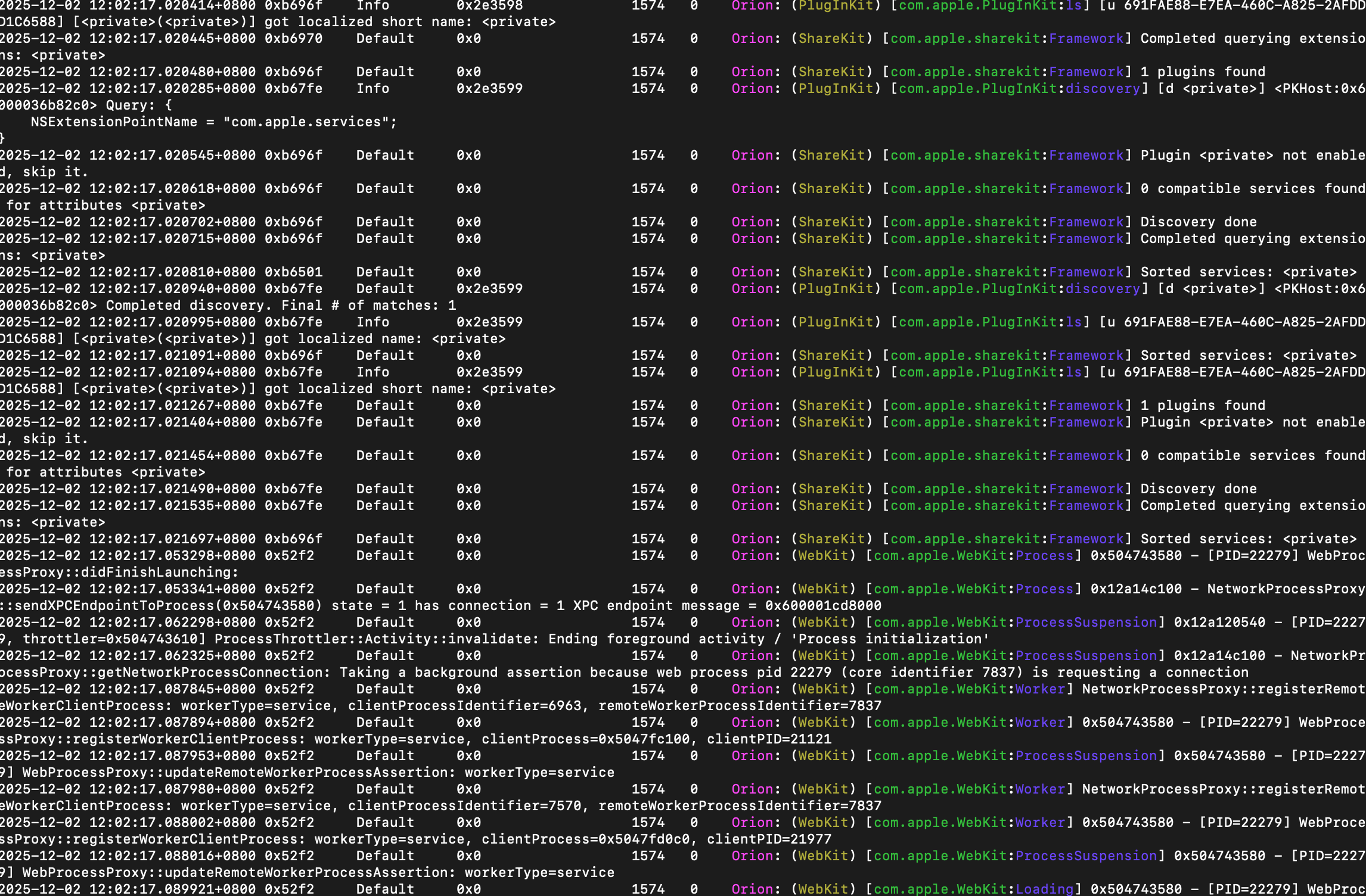This screenshot has height=896, width=1366.
Task: Click "Completed discovery. Final # of matches: 1"
Action: [x=281, y=306]
